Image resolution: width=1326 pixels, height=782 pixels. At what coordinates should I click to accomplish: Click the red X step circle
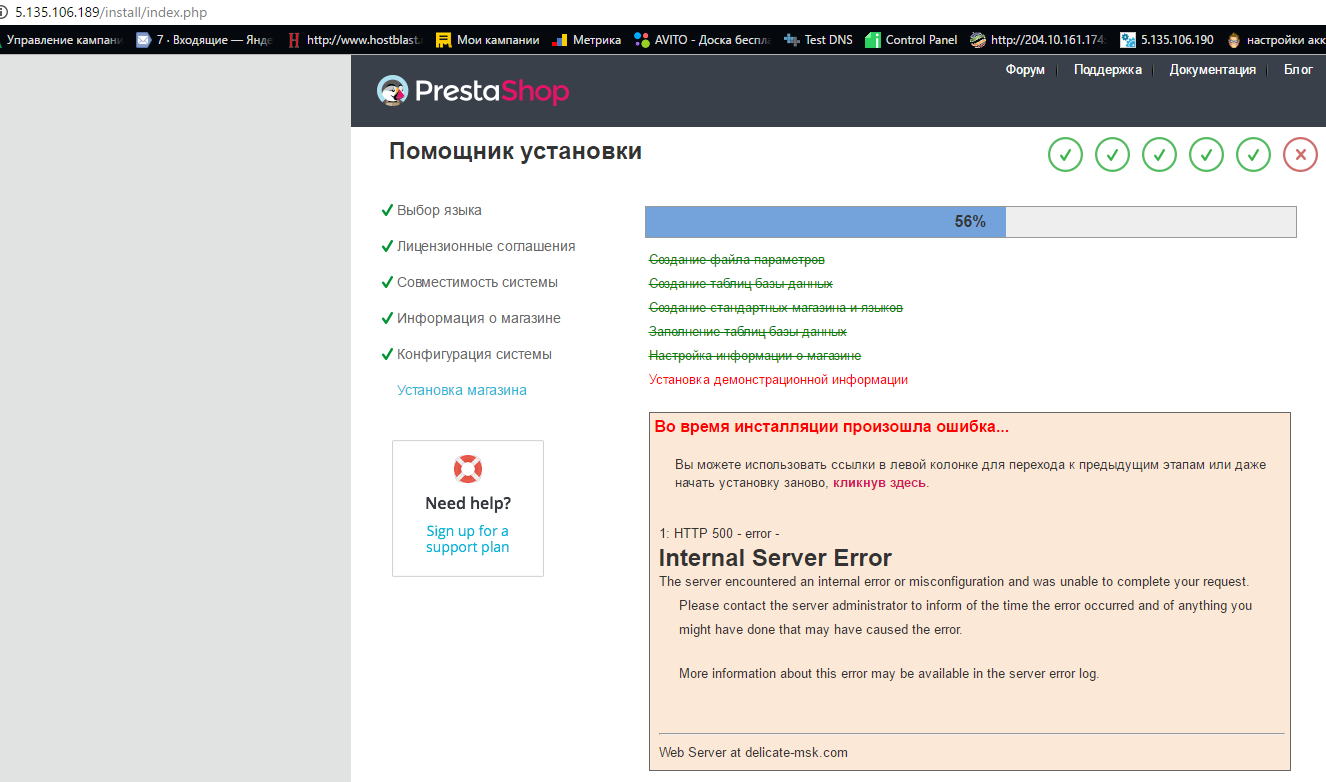point(1300,154)
